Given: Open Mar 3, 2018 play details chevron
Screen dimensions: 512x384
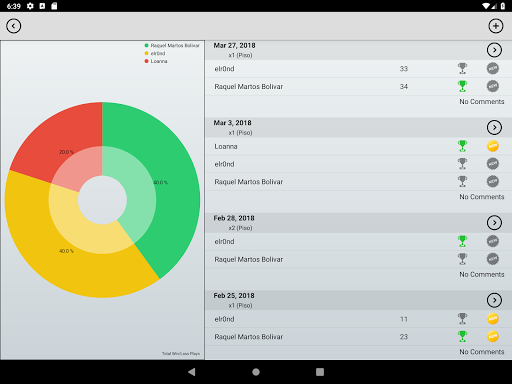Looking at the screenshot, I should 494,127.
